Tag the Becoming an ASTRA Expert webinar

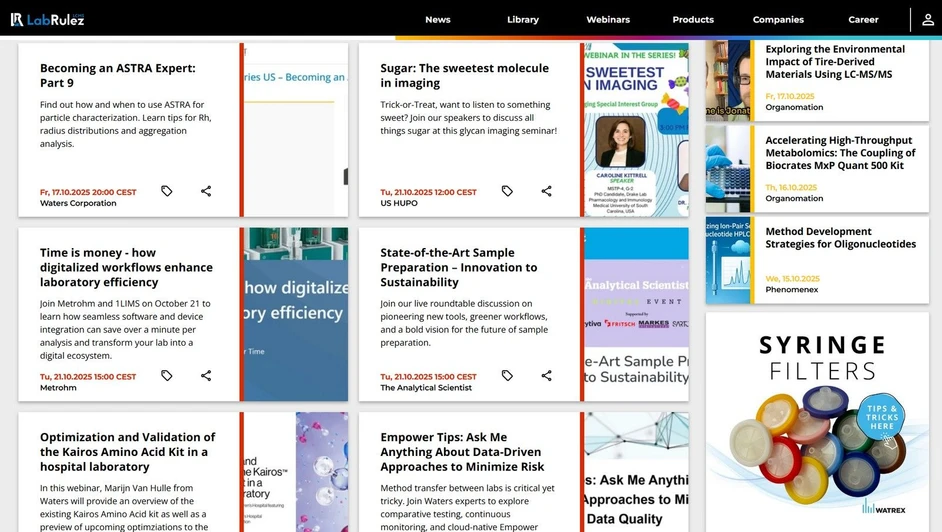(x=167, y=191)
